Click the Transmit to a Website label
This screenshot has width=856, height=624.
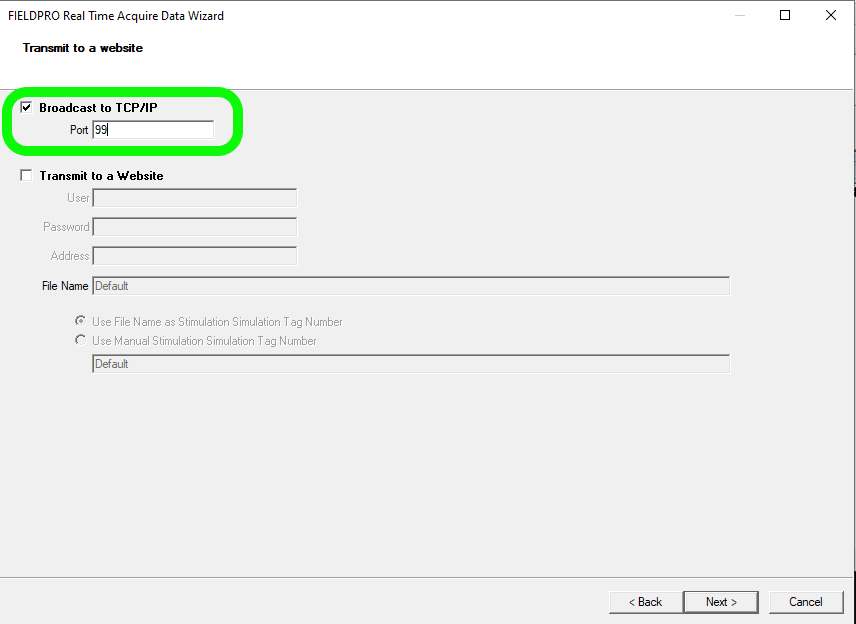coord(102,176)
